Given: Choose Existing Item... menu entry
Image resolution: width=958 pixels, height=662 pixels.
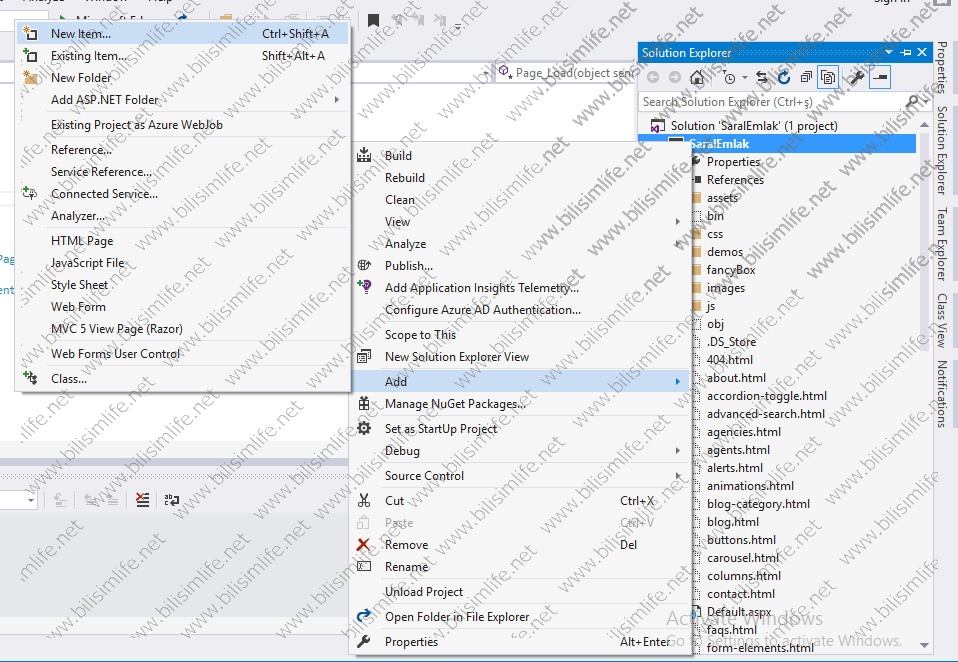Looking at the screenshot, I should 183,56.
